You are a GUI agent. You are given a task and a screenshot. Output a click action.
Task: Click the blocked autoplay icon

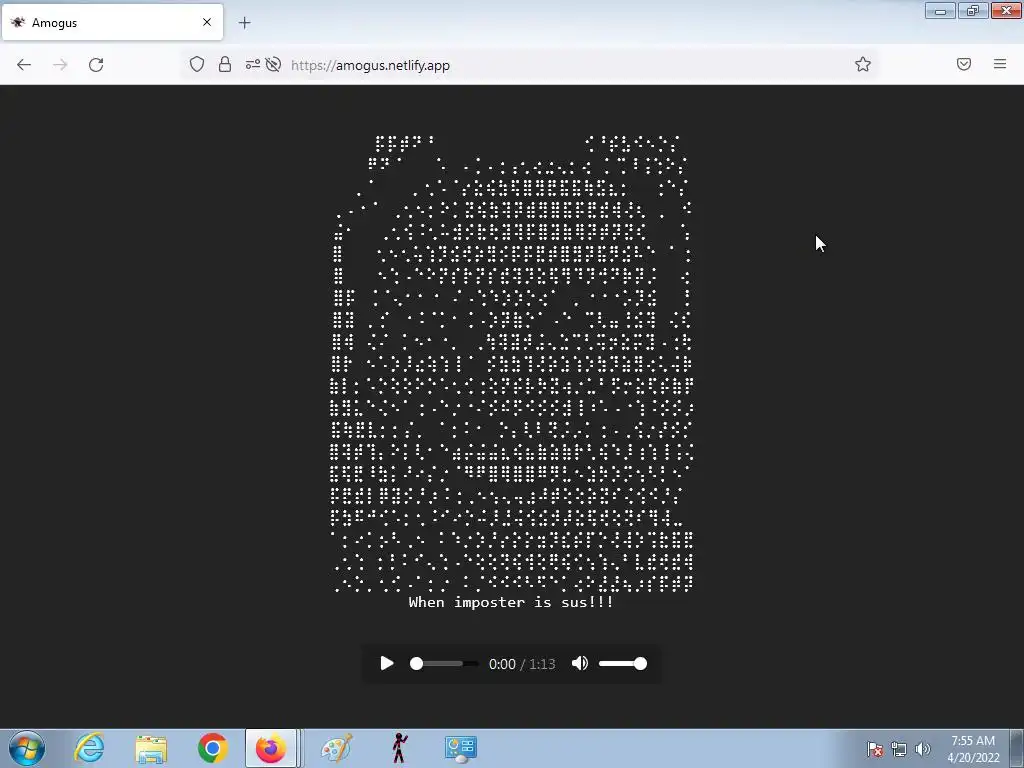tap(274, 64)
